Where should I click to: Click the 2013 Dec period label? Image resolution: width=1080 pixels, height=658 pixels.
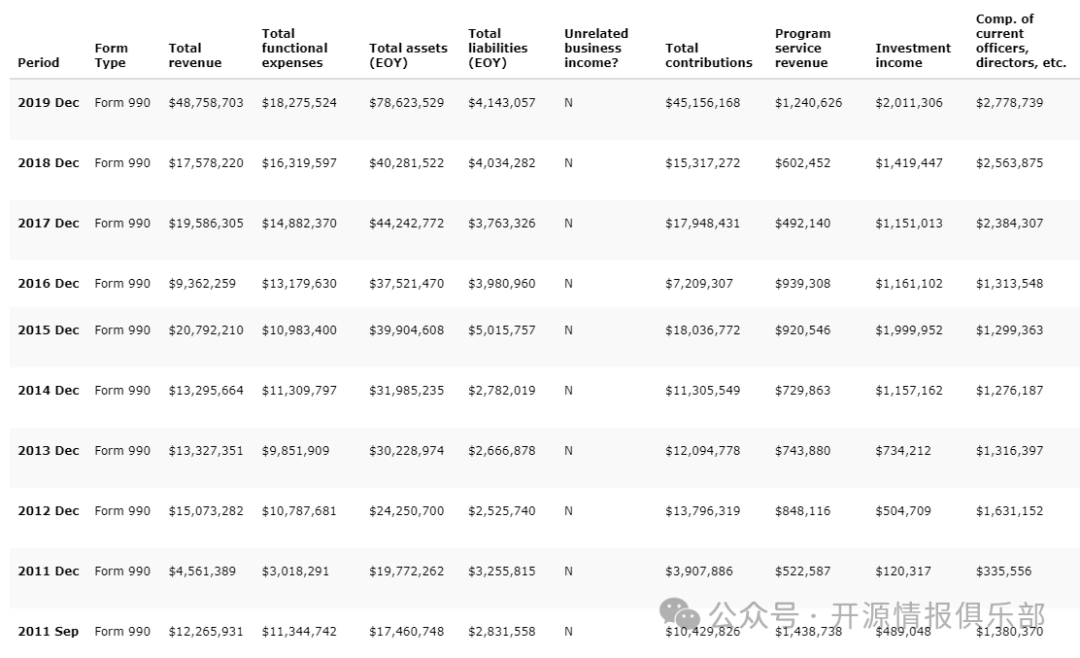[x=48, y=451]
